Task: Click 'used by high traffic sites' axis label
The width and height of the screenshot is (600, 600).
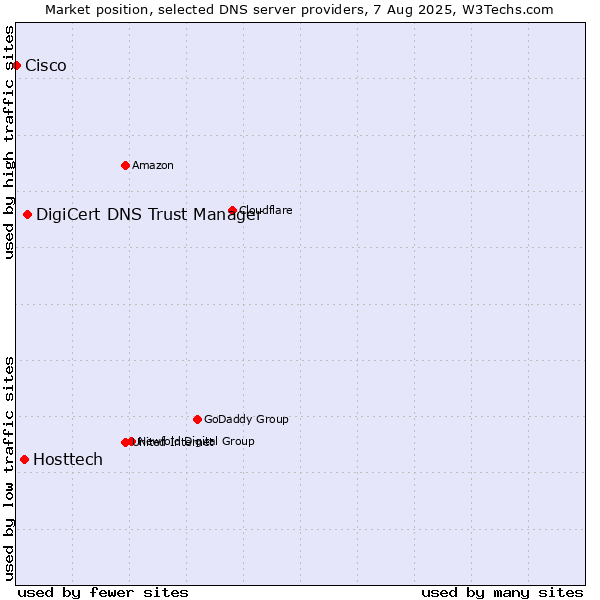Action: coord(8,142)
